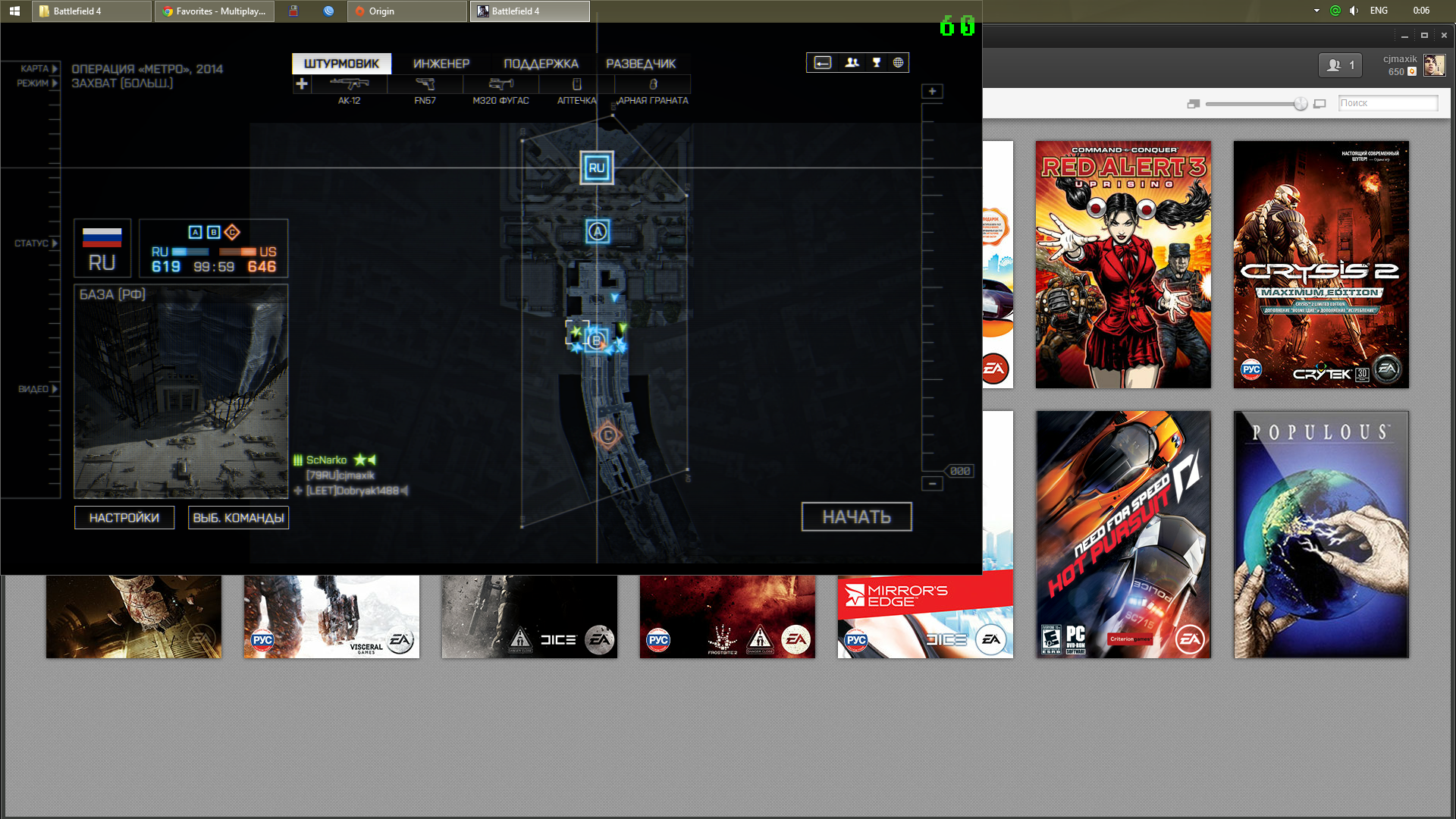Click the Windows Start button
The width and height of the screenshot is (1456, 819).
[x=14, y=11]
